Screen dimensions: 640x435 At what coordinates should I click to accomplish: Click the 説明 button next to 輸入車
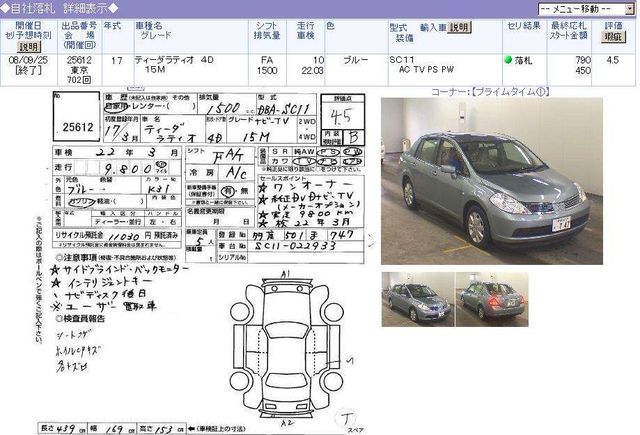(459, 27)
